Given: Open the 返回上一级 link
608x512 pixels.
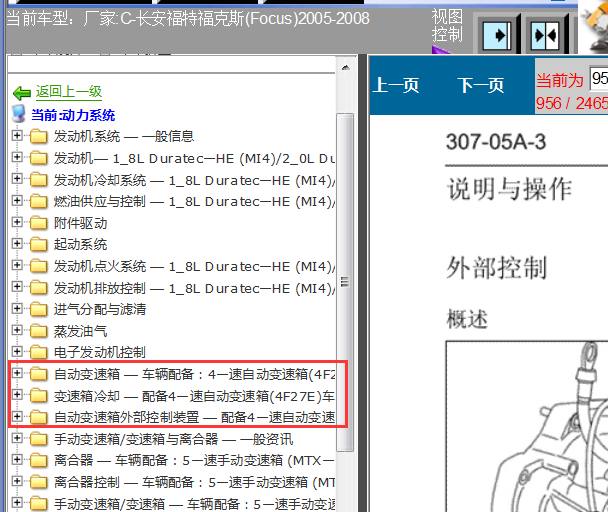Looking at the screenshot, I should pyautogui.click(x=69, y=92).
